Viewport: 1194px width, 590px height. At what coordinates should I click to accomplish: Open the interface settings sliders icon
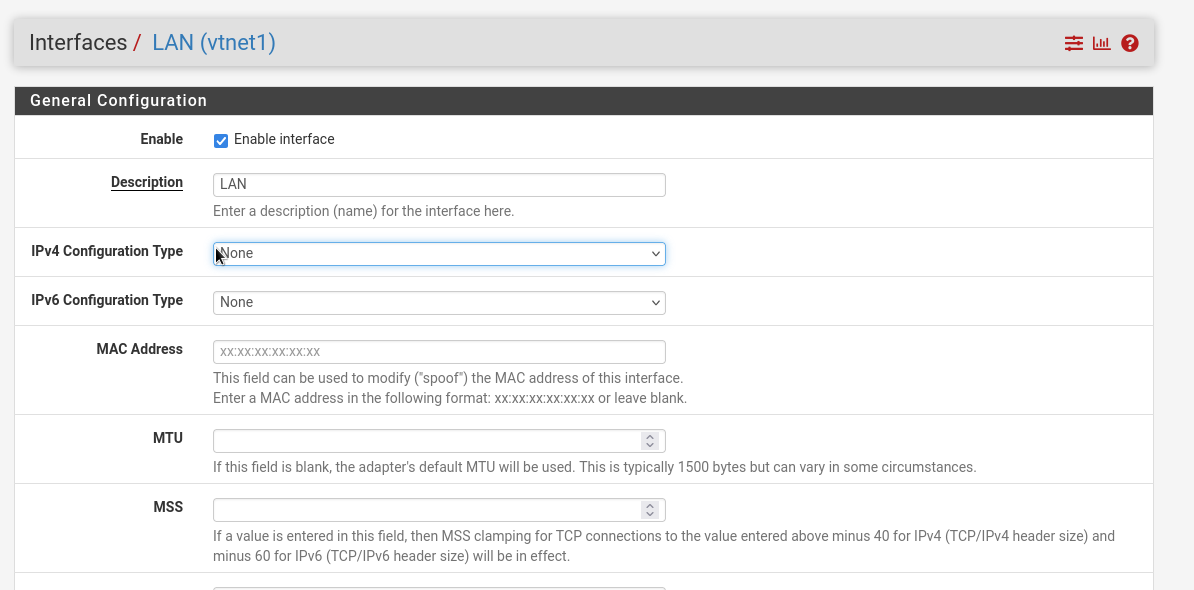(x=1073, y=43)
